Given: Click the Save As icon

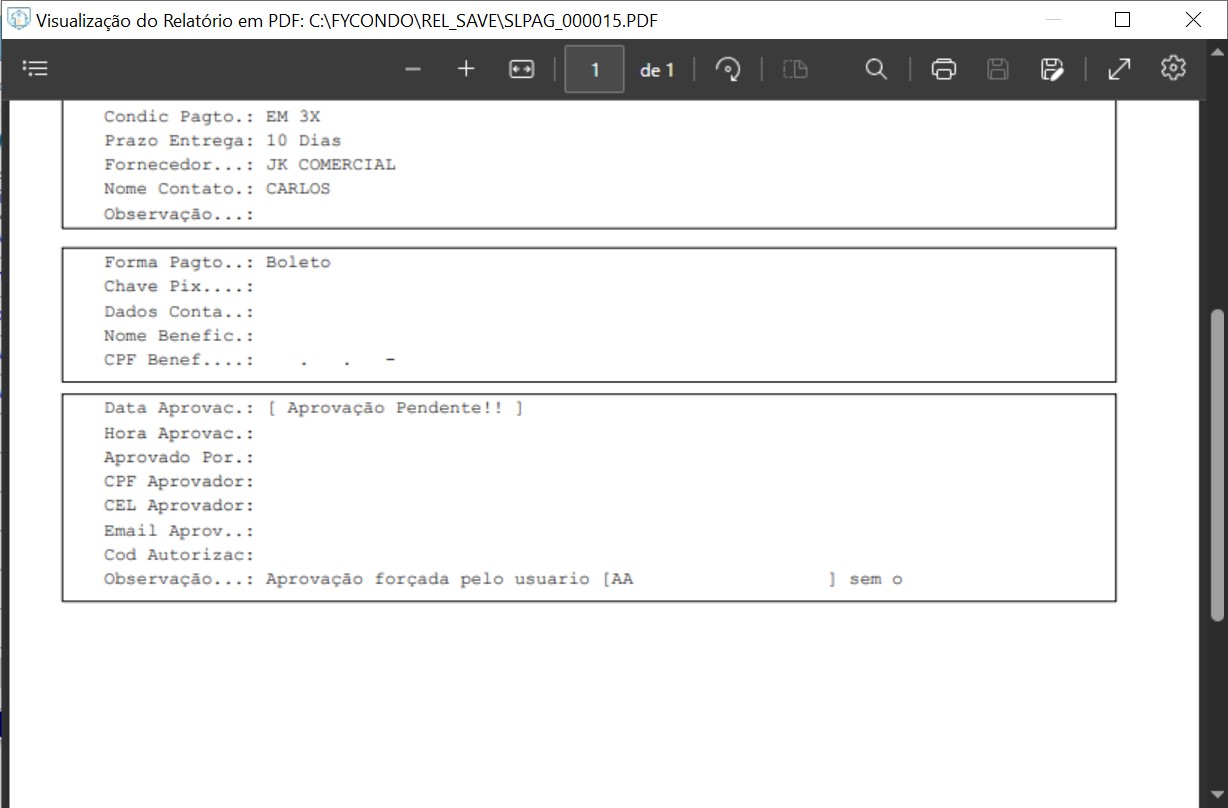Looking at the screenshot, I should tap(1051, 69).
